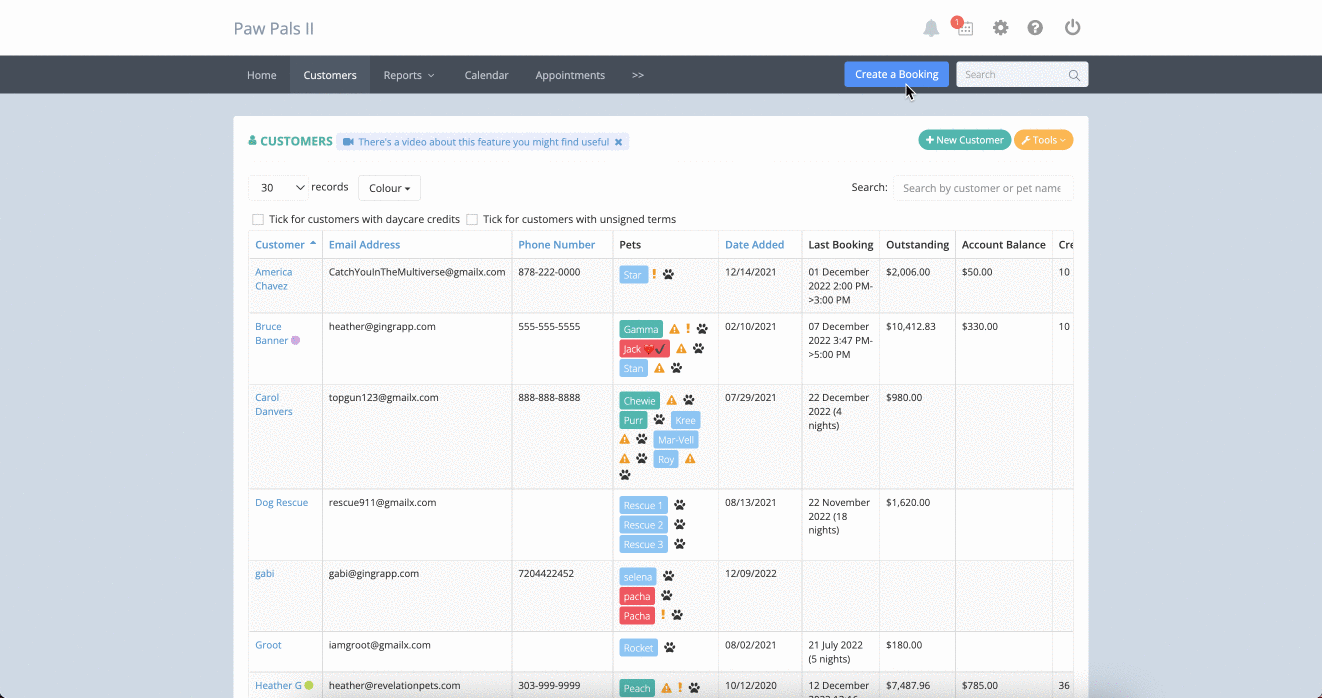Click the blue Mar-Vell pet tag

pyautogui.click(x=676, y=439)
